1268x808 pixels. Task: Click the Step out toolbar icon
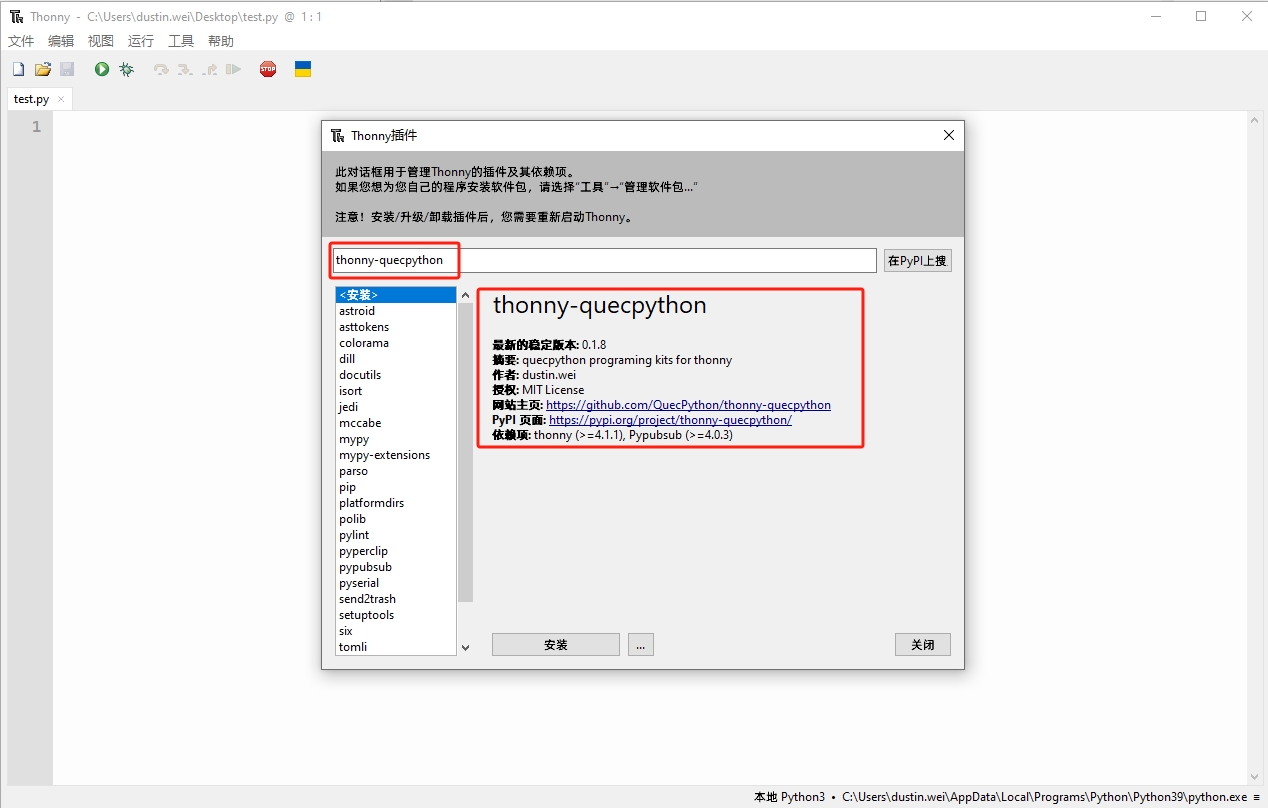pyautogui.click(x=209, y=69)
